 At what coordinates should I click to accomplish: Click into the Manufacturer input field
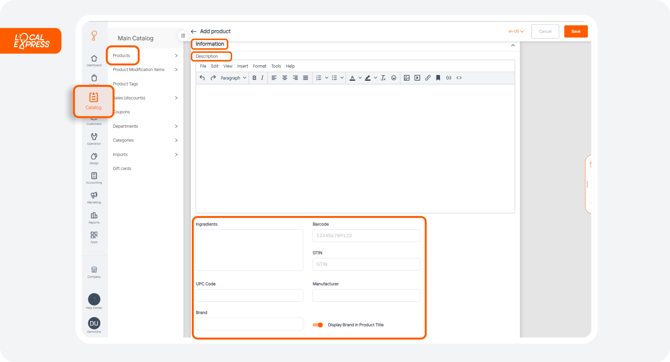366,295
